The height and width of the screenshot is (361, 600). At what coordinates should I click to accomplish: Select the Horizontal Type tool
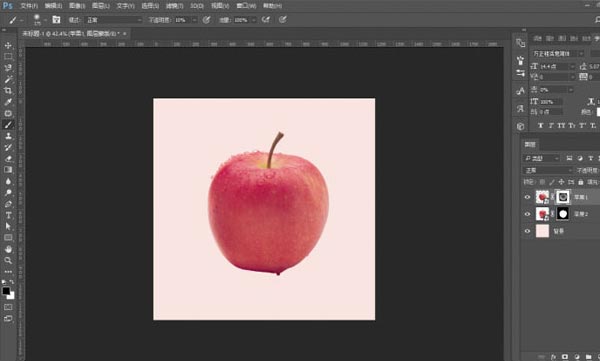[x=8, y=215]
